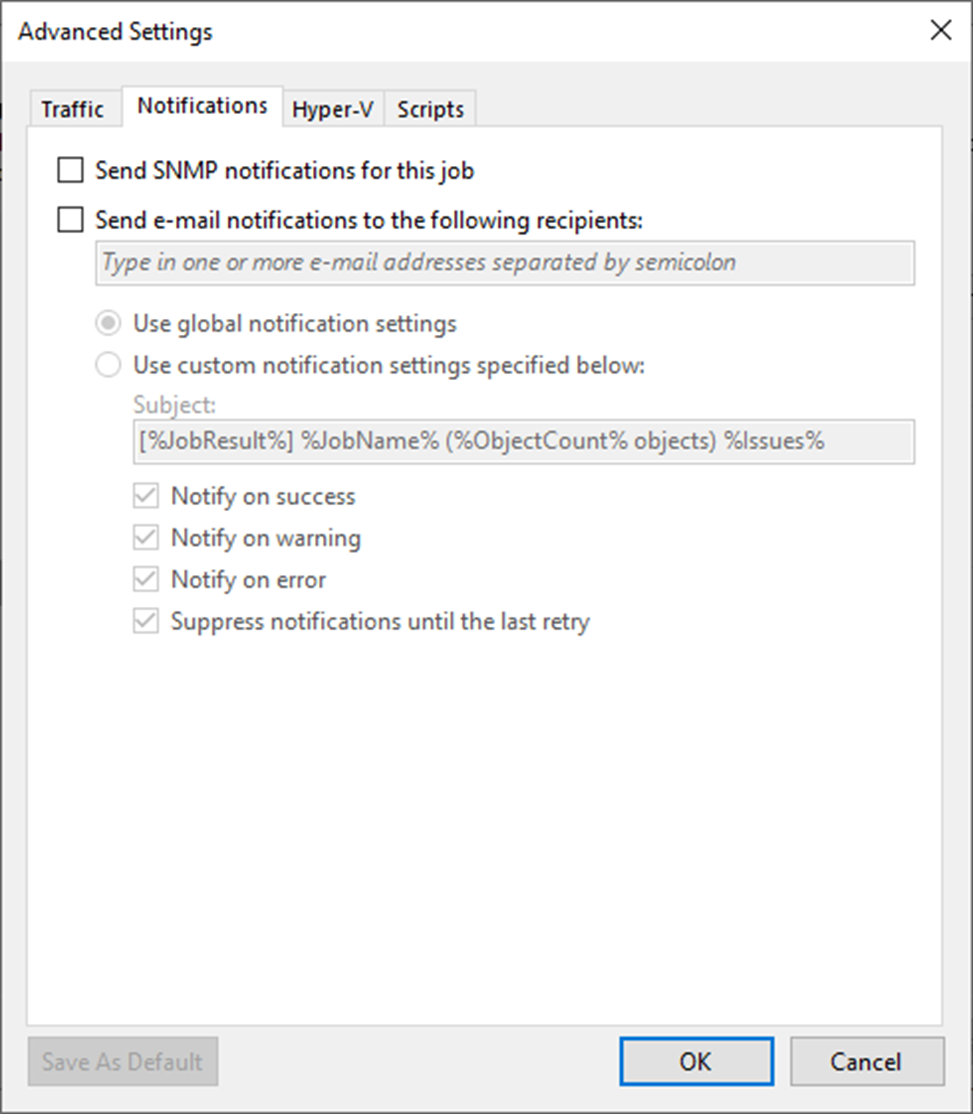Screen dimensions: 973x1114
Task: Enable SNMP notifications for this job
Action: click(x=70, y=171)
